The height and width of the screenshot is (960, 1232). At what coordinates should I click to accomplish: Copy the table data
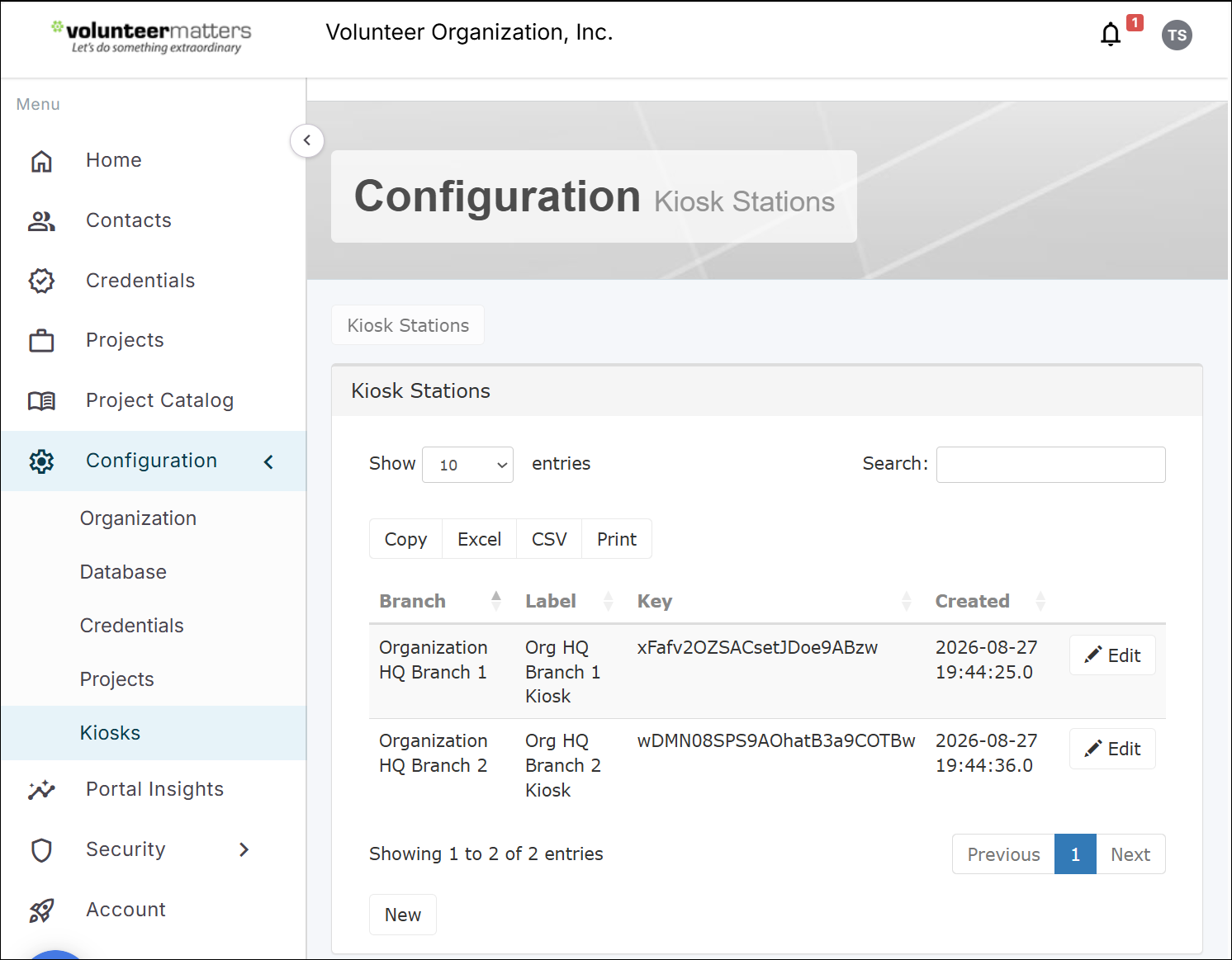405,539
